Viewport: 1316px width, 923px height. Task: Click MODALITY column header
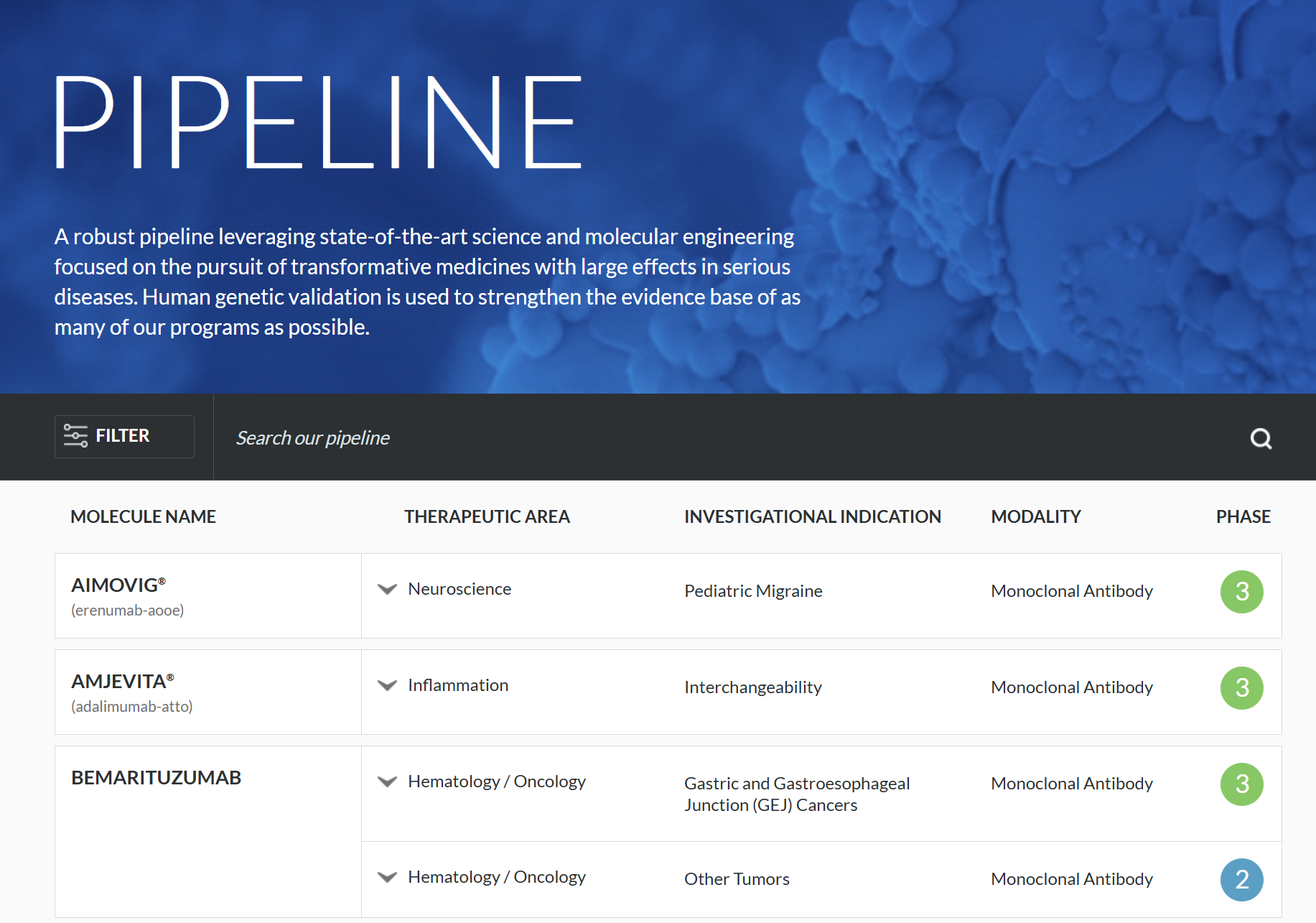pos(1036,516)
